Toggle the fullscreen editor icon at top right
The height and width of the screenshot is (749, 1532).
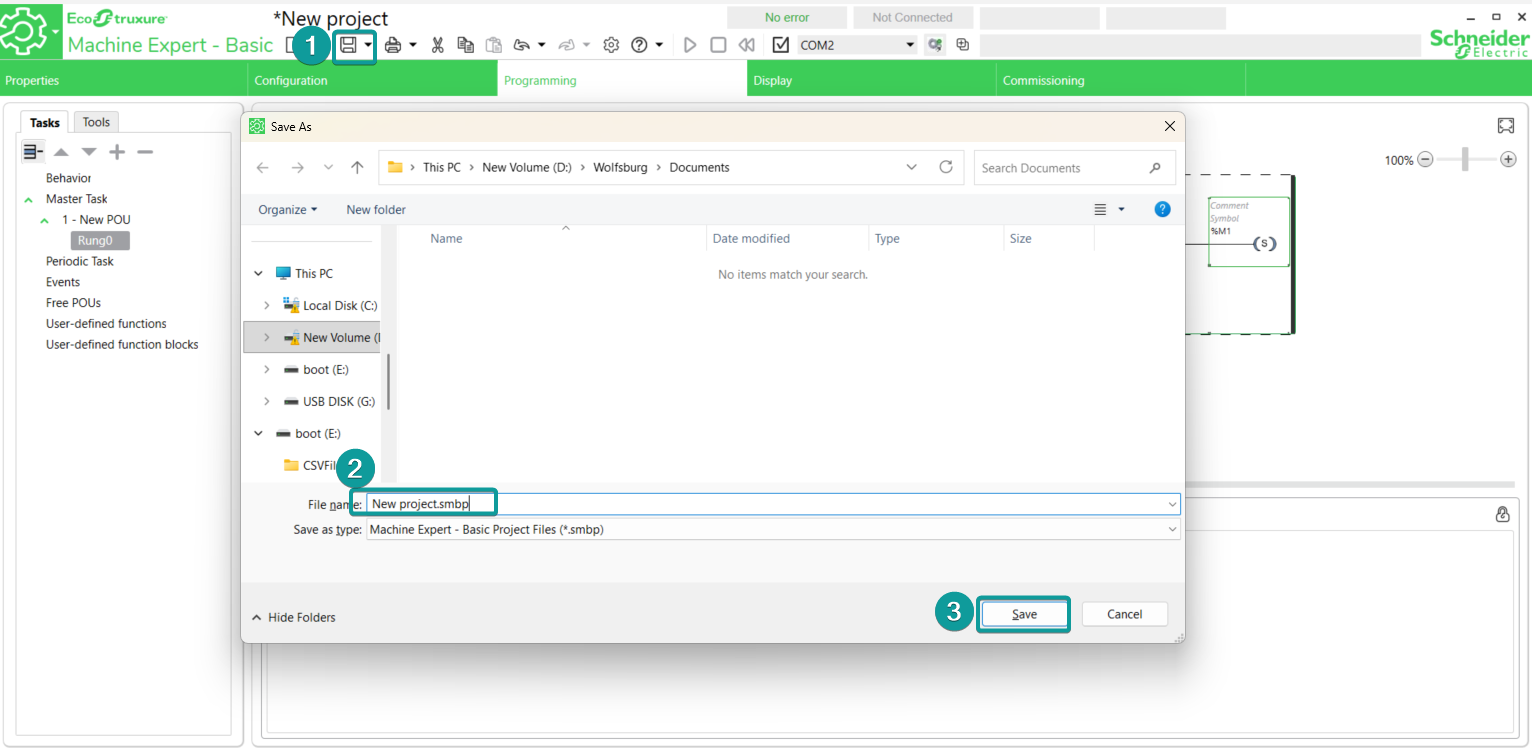1506,126
